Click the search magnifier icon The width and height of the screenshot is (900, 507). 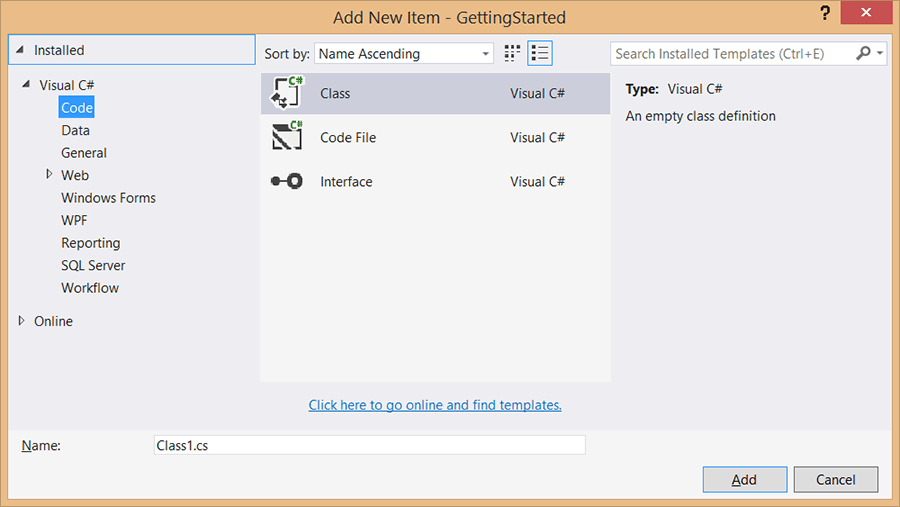(x=863, y=53)
